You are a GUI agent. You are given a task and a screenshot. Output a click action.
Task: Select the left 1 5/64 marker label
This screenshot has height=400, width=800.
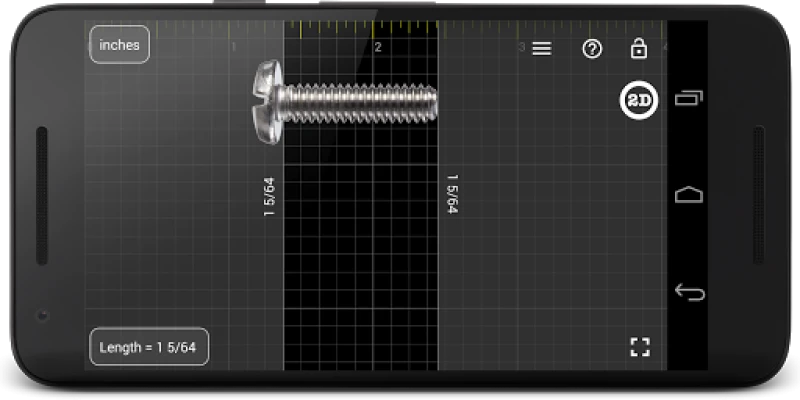pyautogui.click(x=268, y=197)
